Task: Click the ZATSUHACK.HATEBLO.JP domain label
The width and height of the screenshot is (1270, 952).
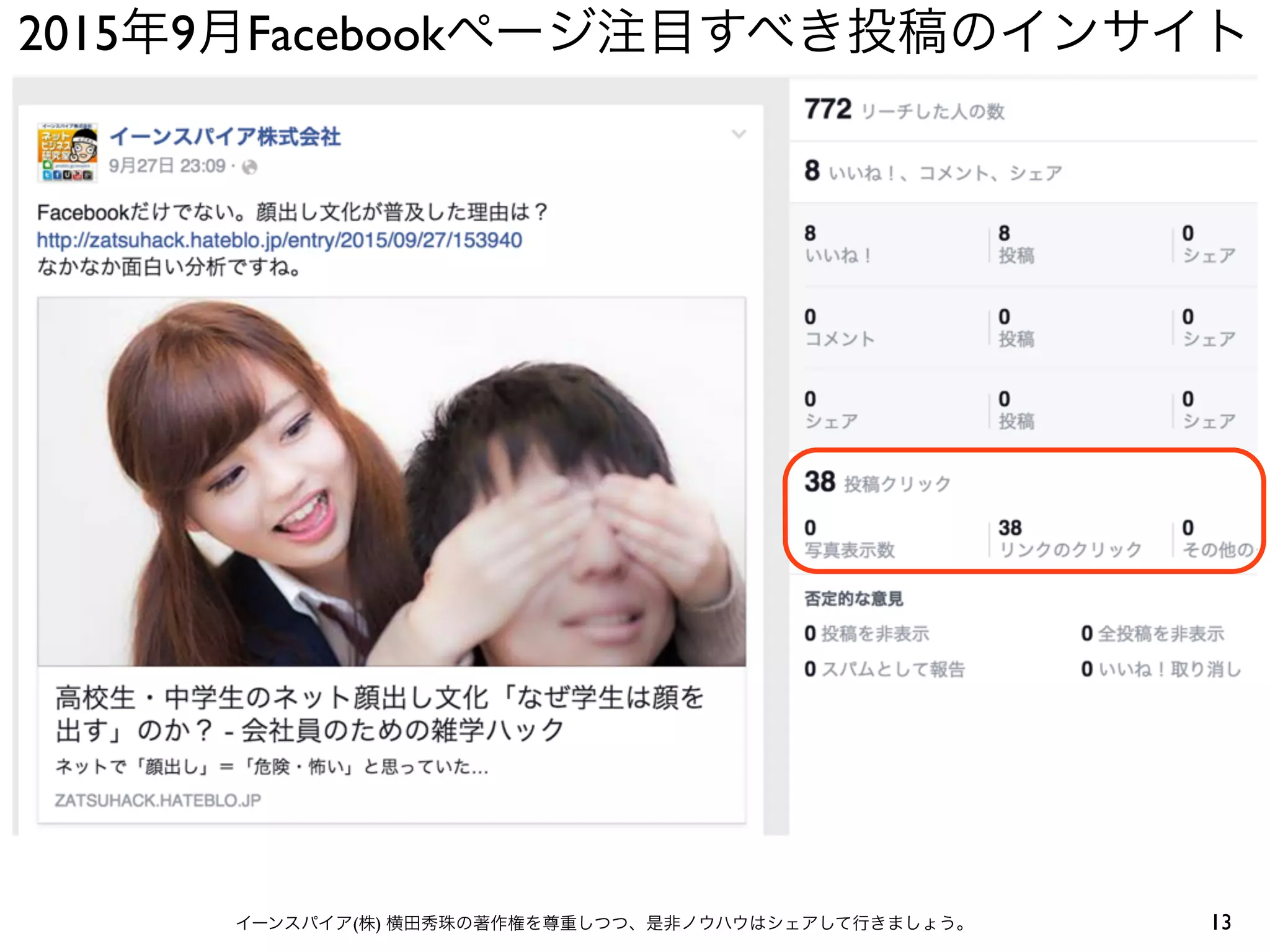Action: [158, 800]
